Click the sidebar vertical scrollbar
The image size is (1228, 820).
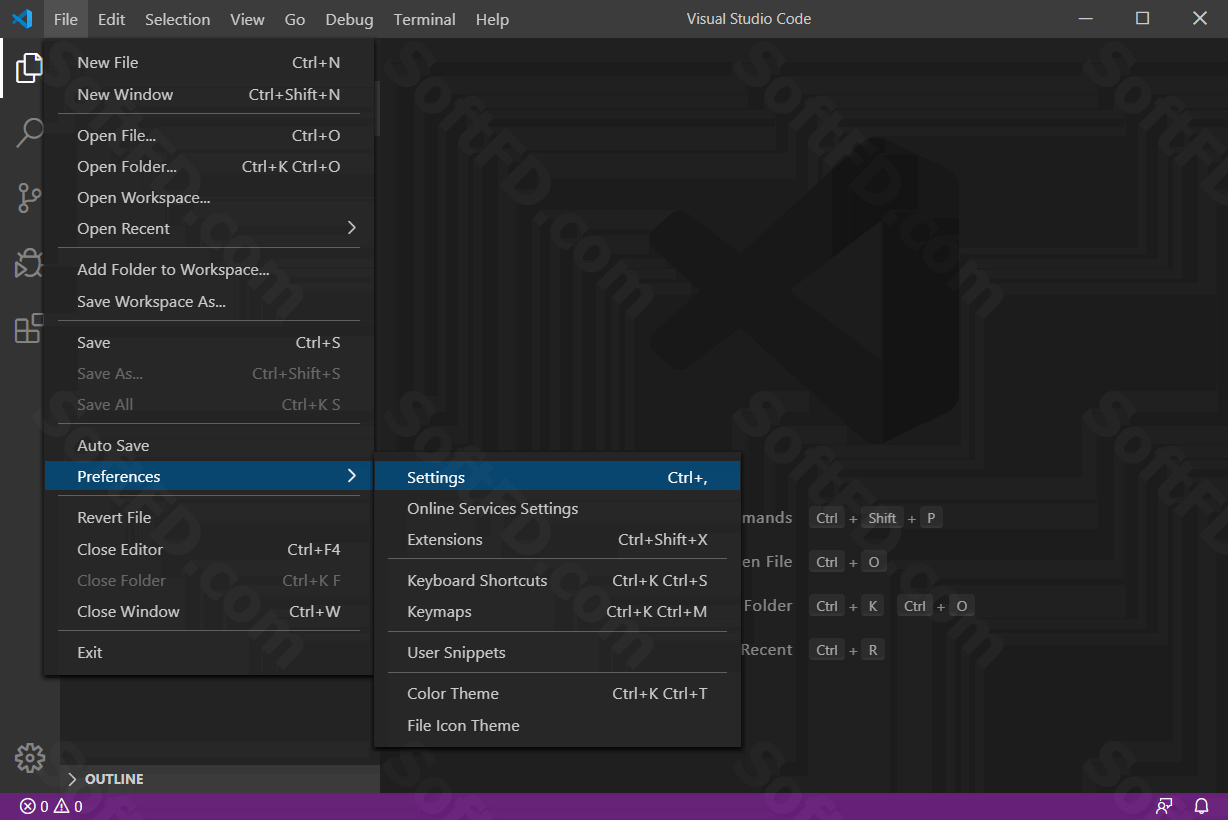[378, 108]
